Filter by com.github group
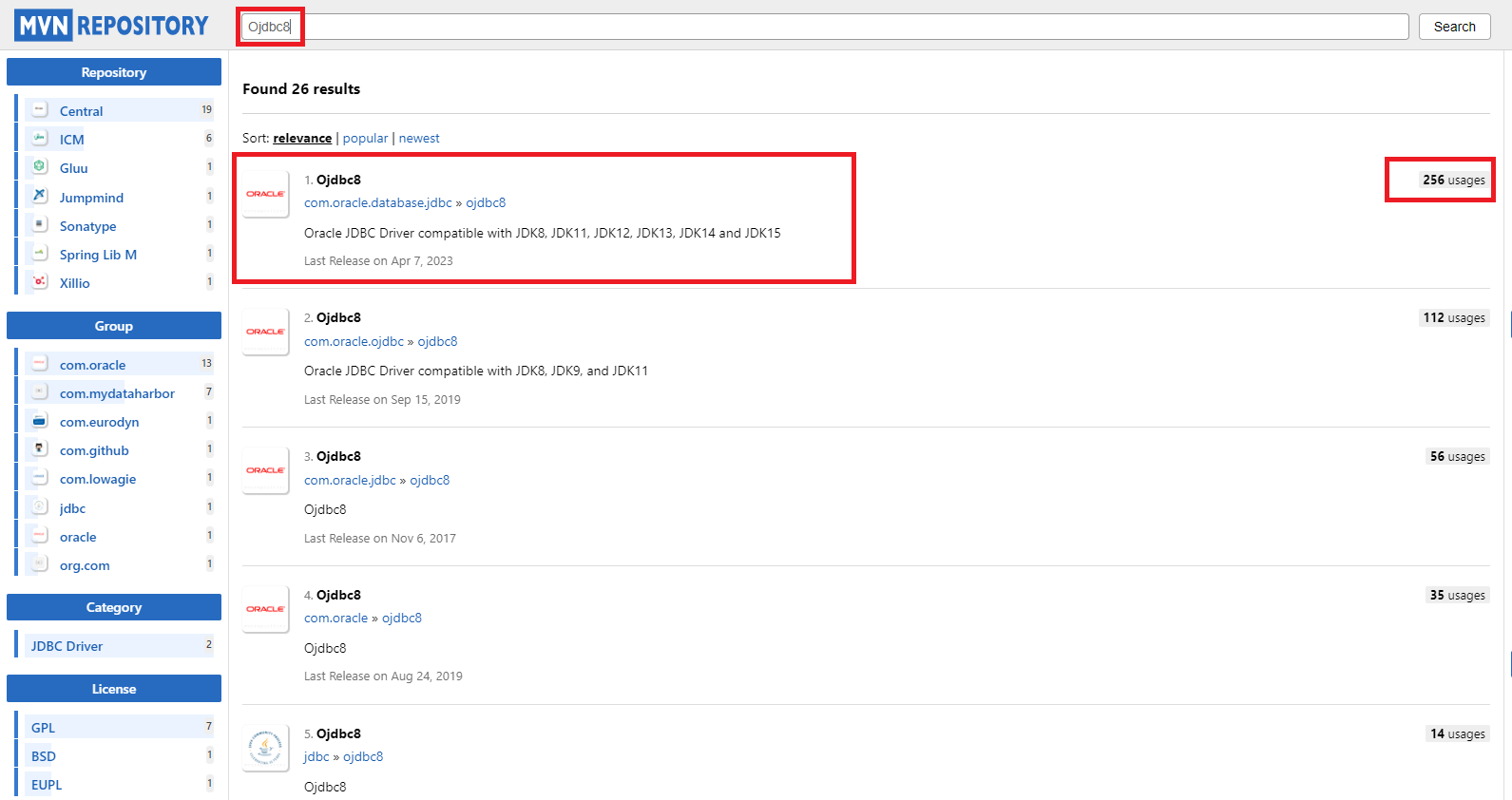Viewport: 1512px width, 800px height. click(x=94, y=450)
